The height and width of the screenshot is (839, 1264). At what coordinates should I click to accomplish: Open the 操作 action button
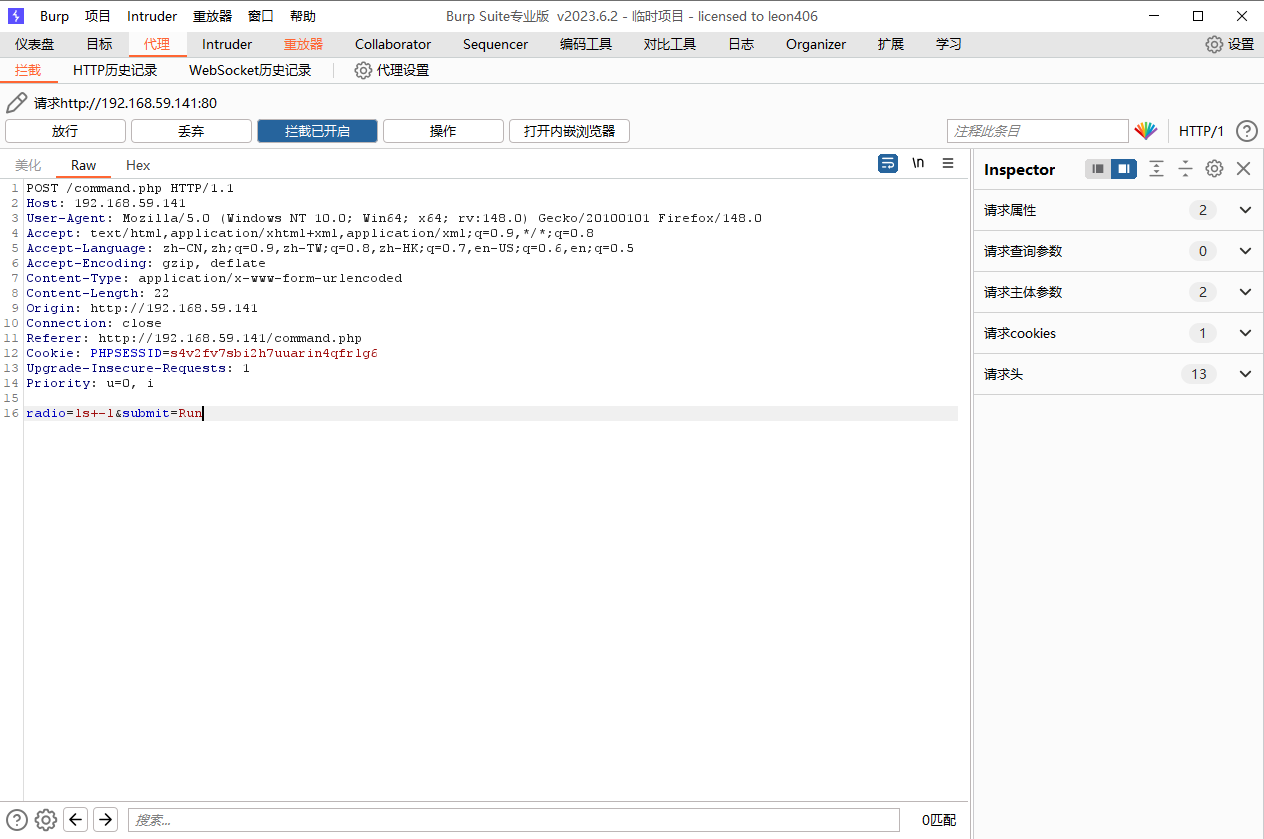coord(443,131)
